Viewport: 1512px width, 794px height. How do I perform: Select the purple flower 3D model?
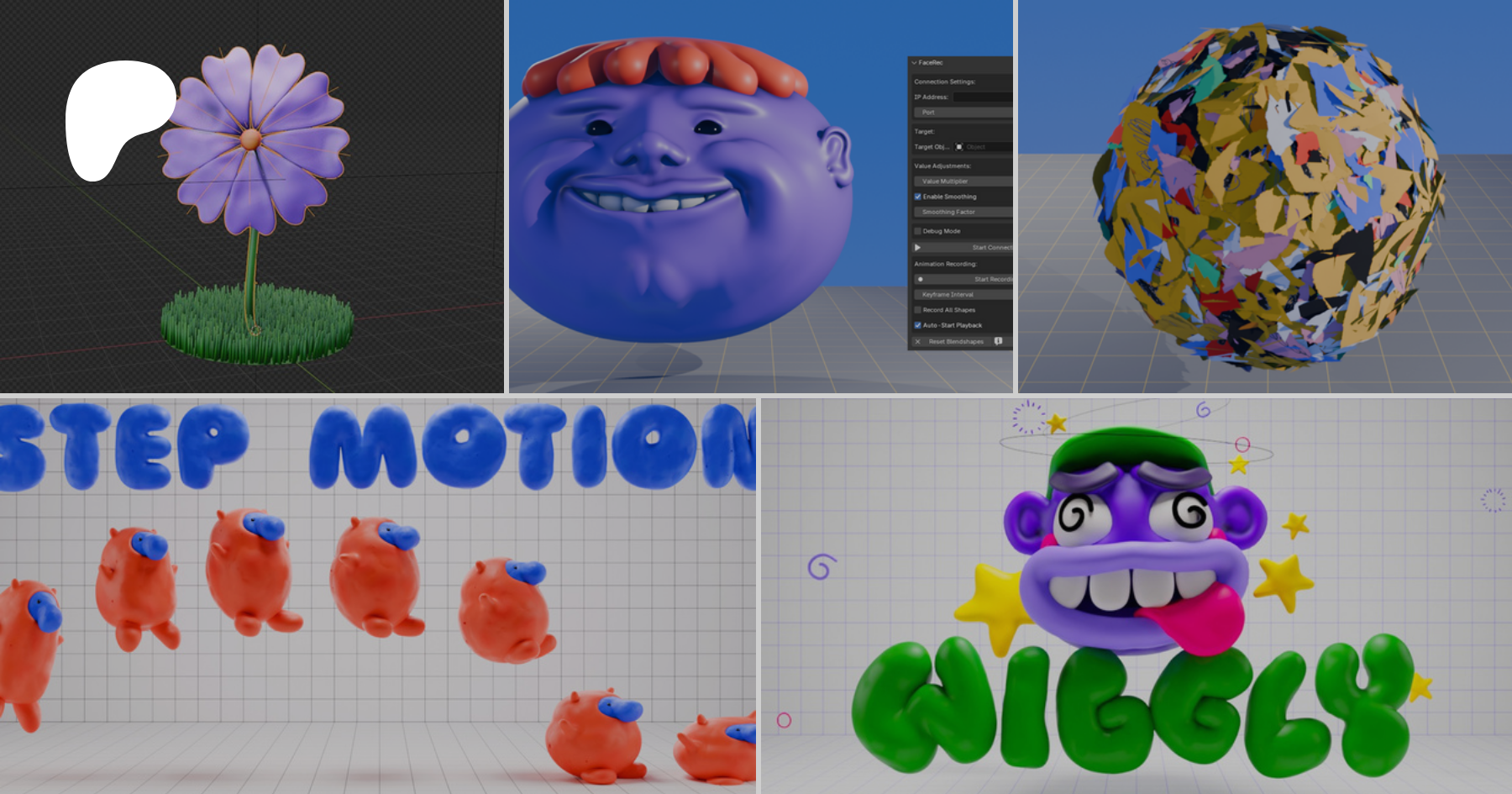pyautogui.click(x=254, y=139)
